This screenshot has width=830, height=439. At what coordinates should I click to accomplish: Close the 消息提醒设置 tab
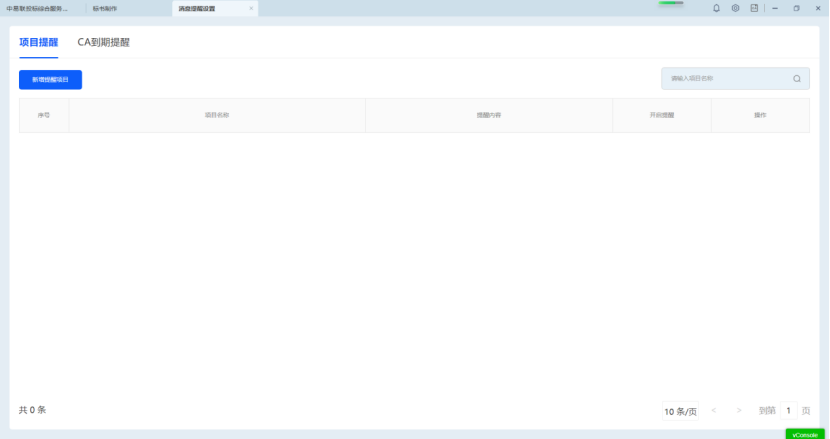[x=251, y=8]
